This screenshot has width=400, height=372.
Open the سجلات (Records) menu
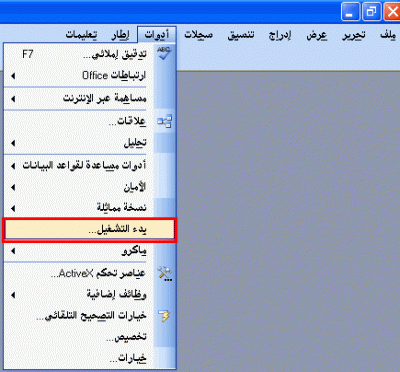click(x=199, y=35)
